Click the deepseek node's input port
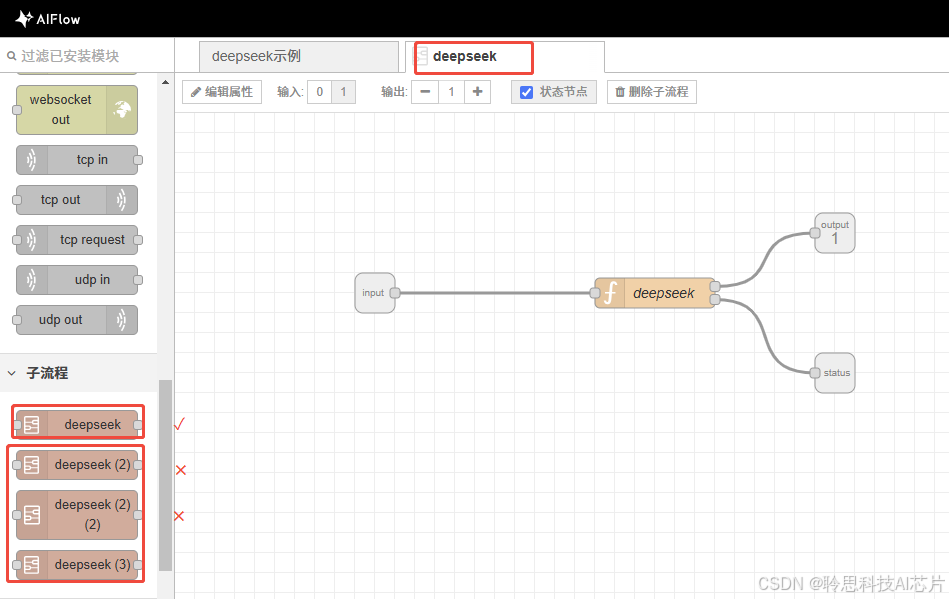This screenshot has width=949, height=599. (x=595, y=293)
